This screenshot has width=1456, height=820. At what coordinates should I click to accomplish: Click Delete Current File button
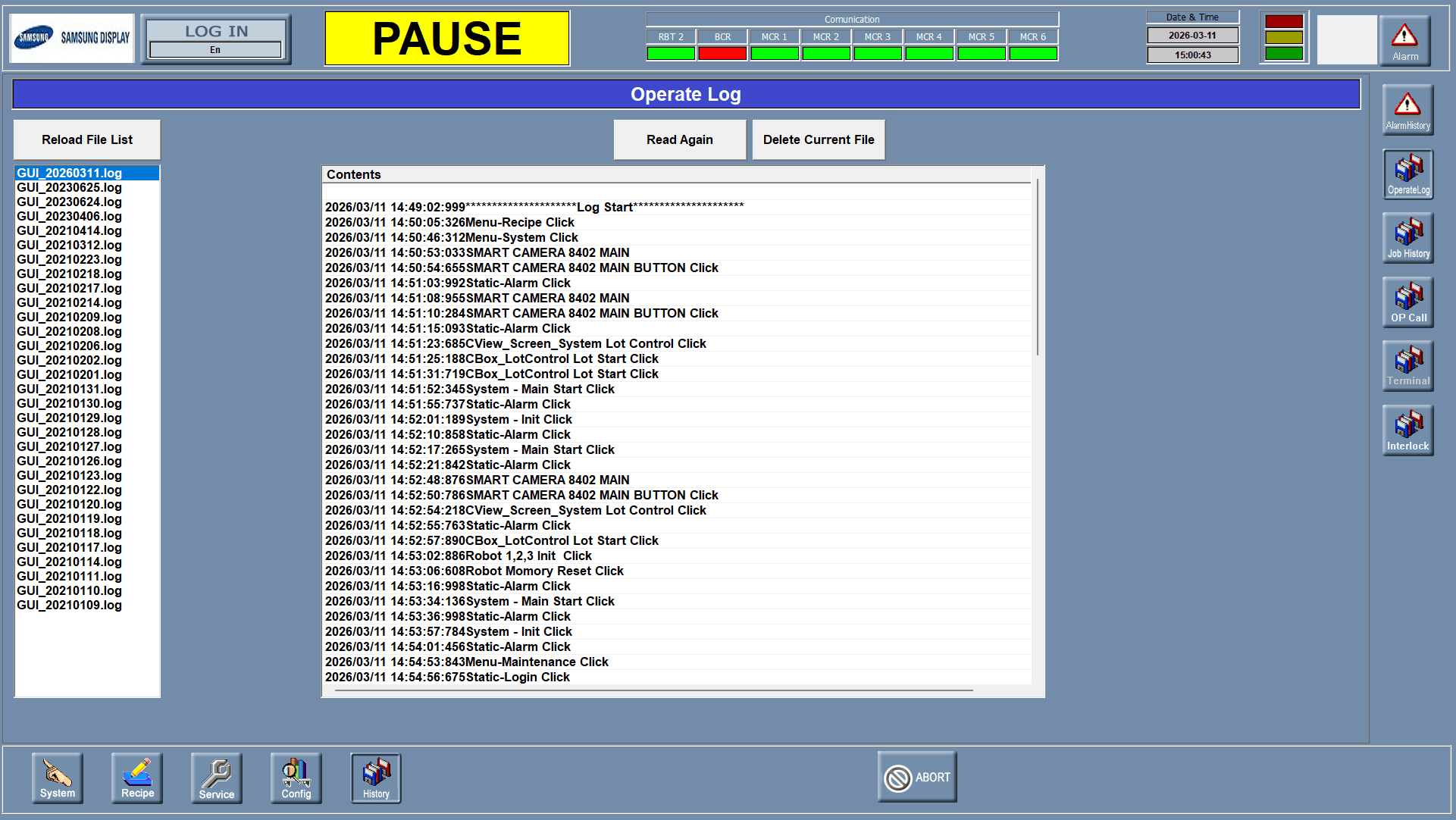click(819, 139)
